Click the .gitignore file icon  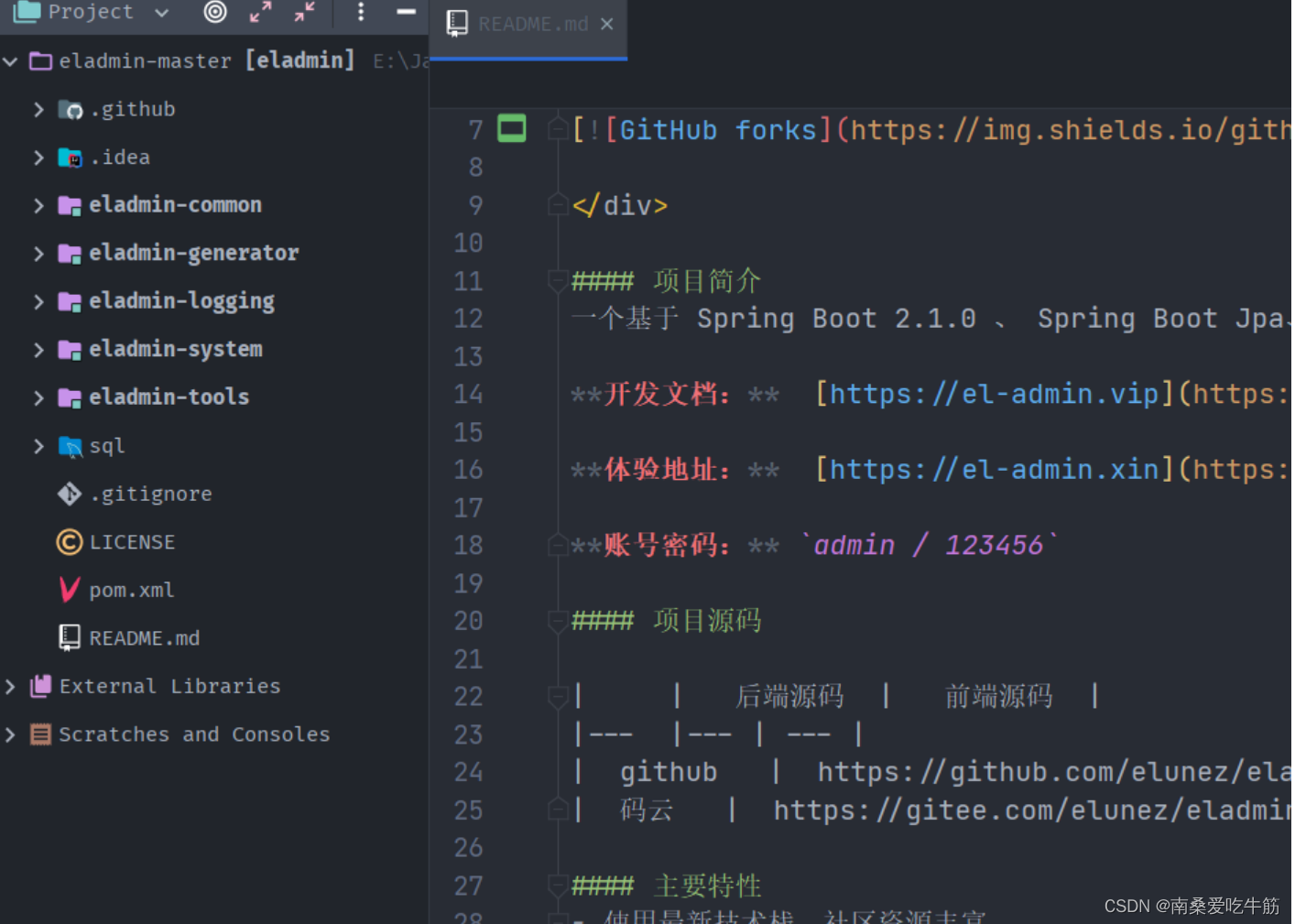point(70,495)
